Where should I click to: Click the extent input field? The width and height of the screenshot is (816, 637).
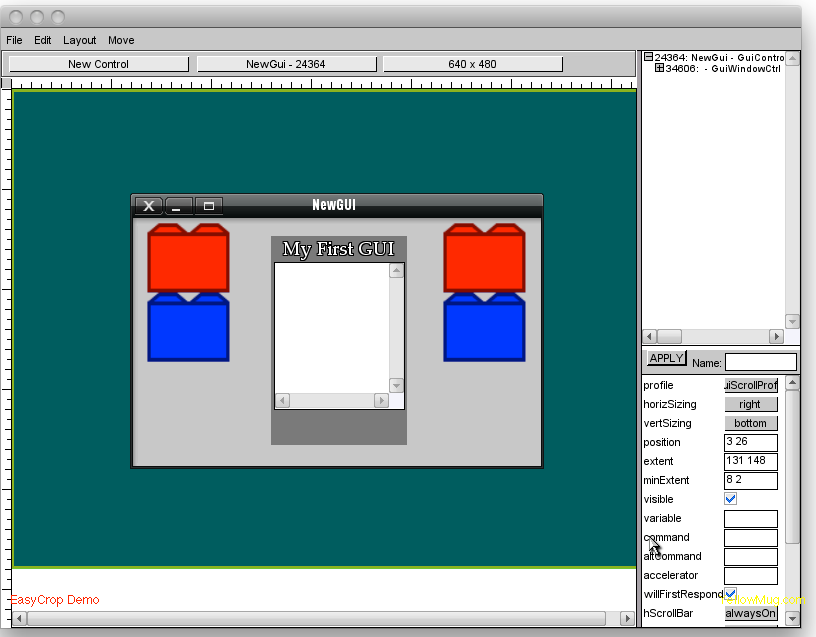click(750, 462)
